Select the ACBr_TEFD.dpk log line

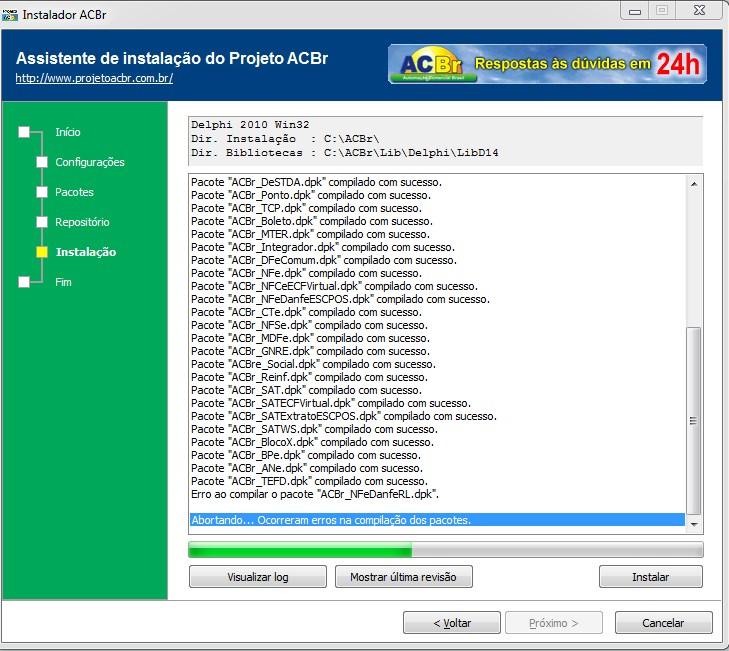[309, 481]
